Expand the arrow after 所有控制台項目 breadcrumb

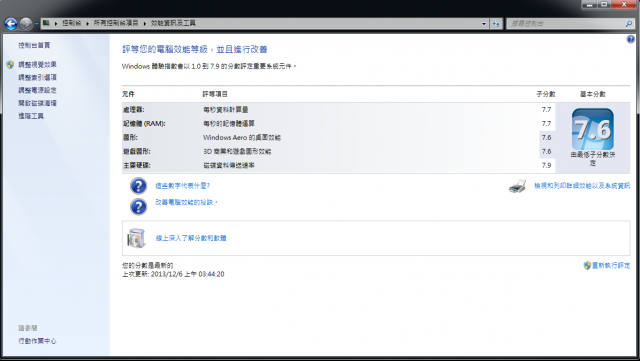(x=144, y=24)
